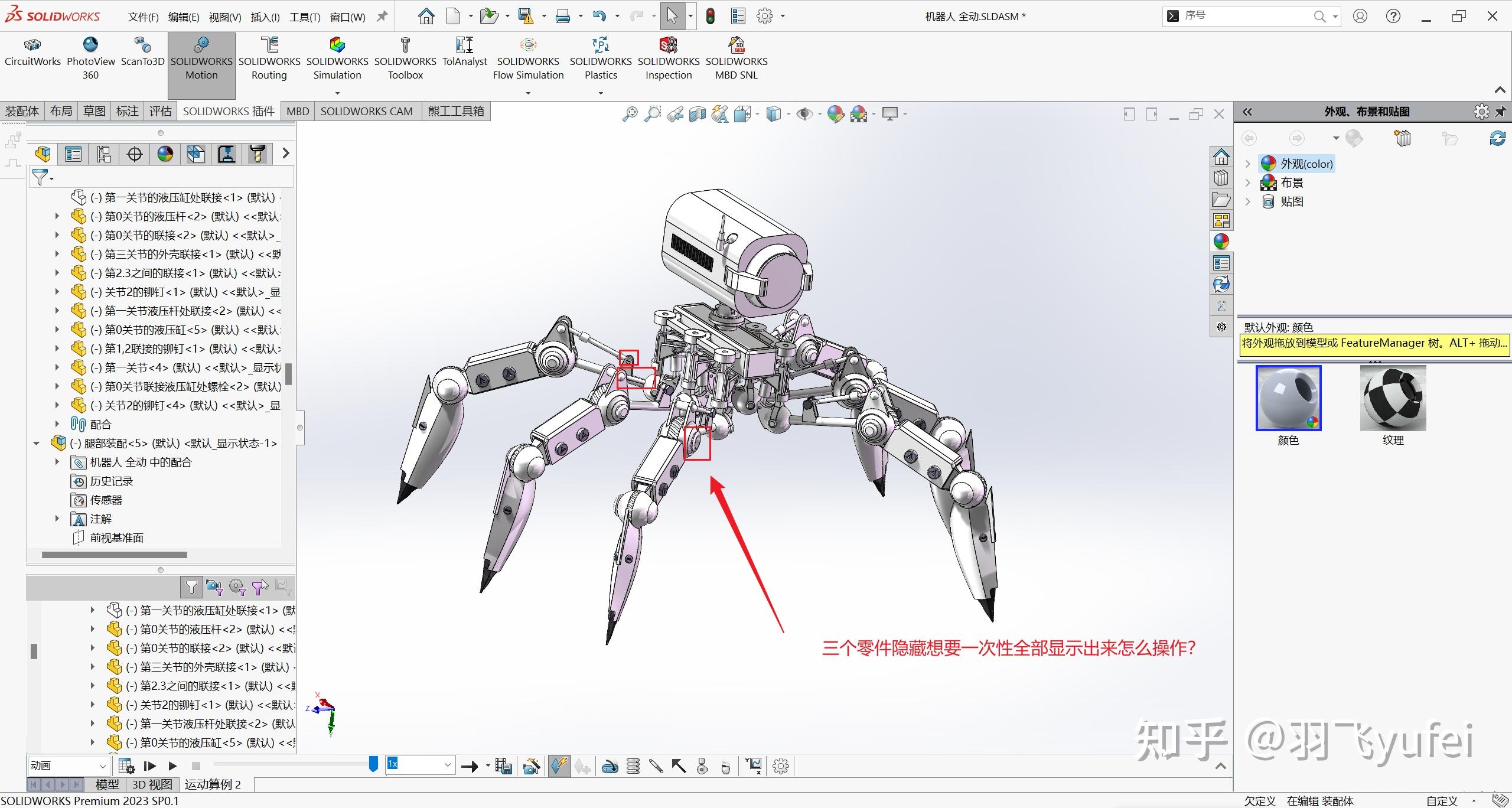Play the motion study animation
The image size is (1512, 808).
172,766
